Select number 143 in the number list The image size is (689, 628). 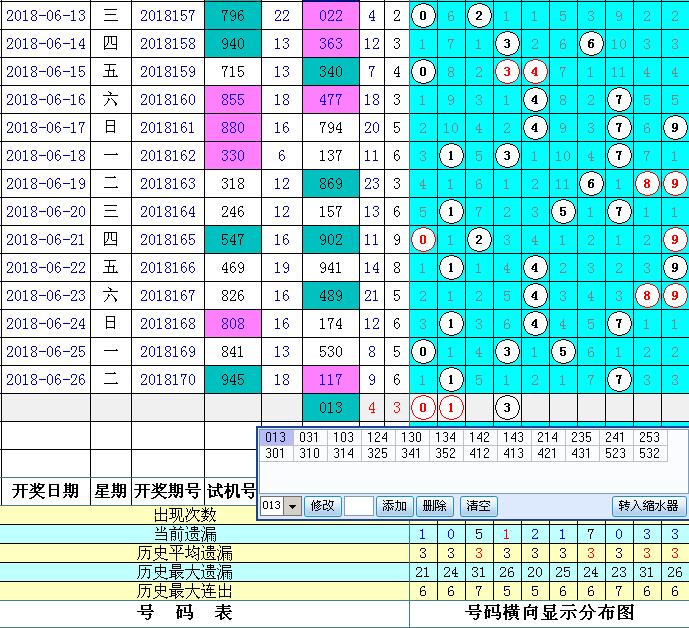pos(513,437)
